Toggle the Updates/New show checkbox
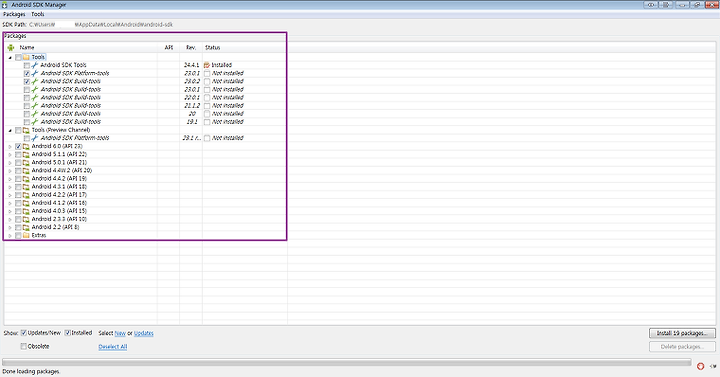Screen dimensions: 720x377 coord(23,333)
